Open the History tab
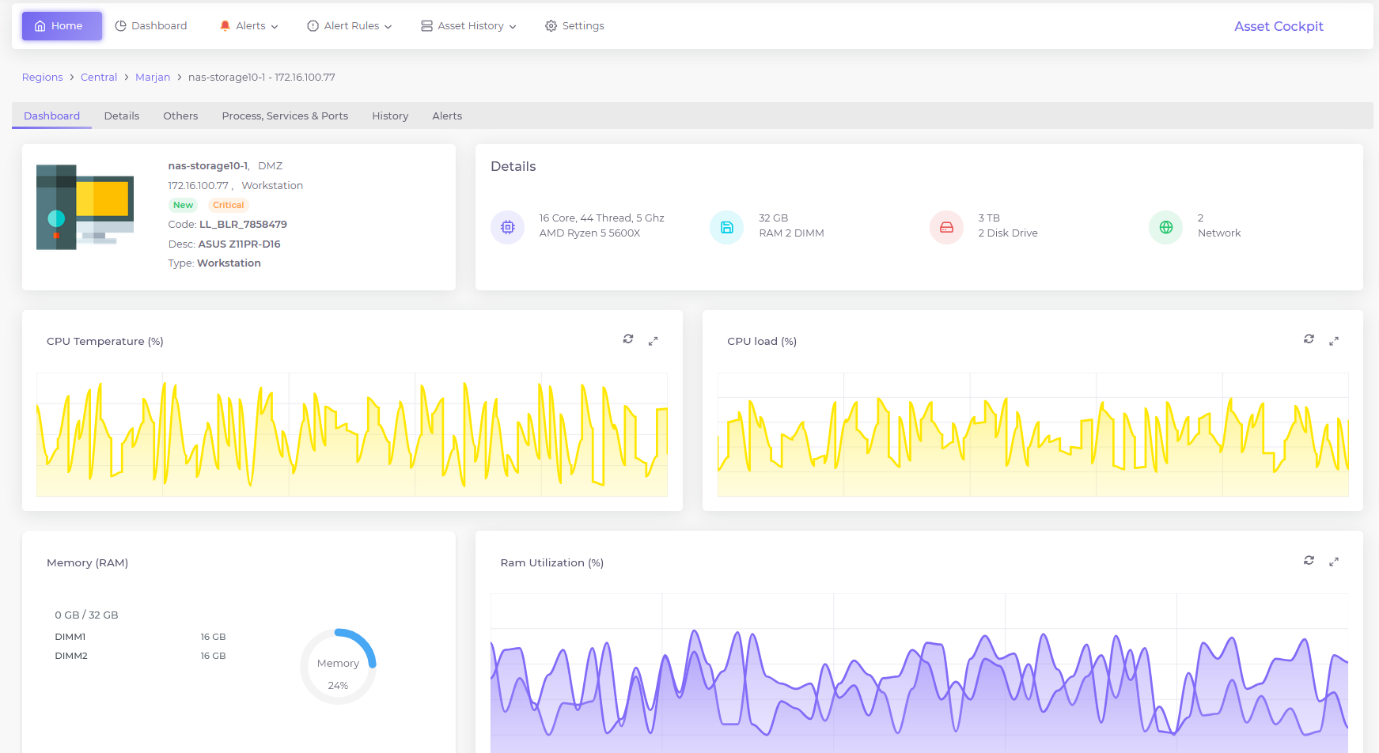 point(390,116)
